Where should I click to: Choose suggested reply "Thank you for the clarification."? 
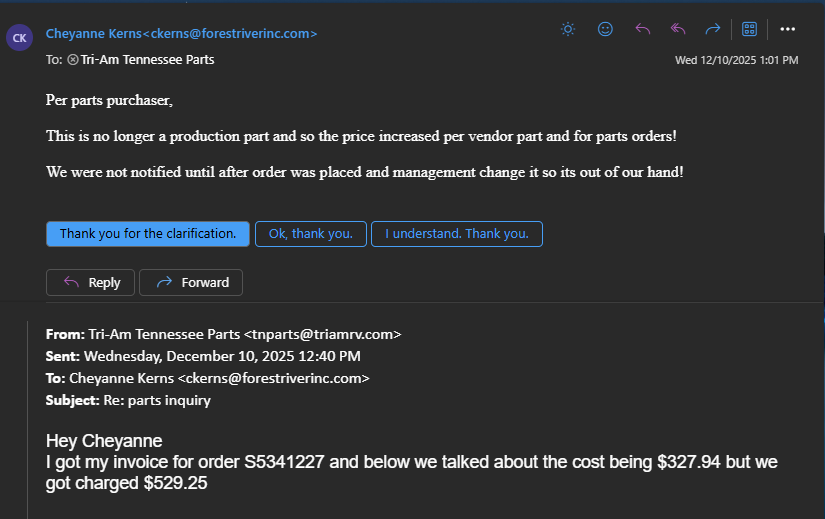click(148, 234)
